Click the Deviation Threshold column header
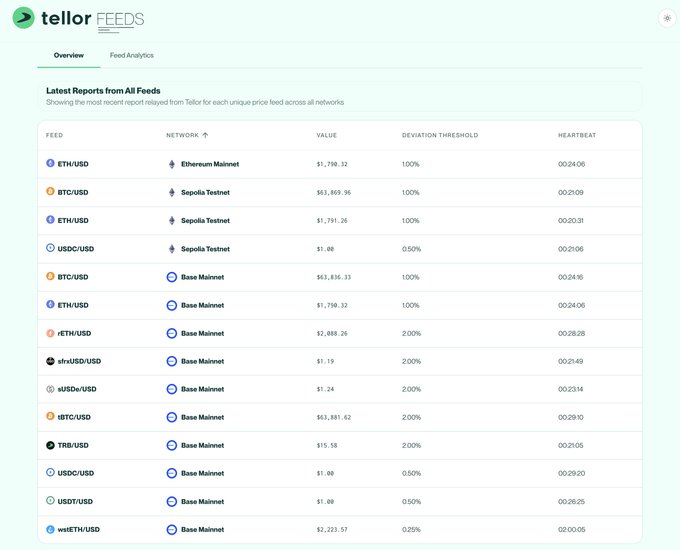The width and height of the screenshot is (680, 550). tap(440, 135)
